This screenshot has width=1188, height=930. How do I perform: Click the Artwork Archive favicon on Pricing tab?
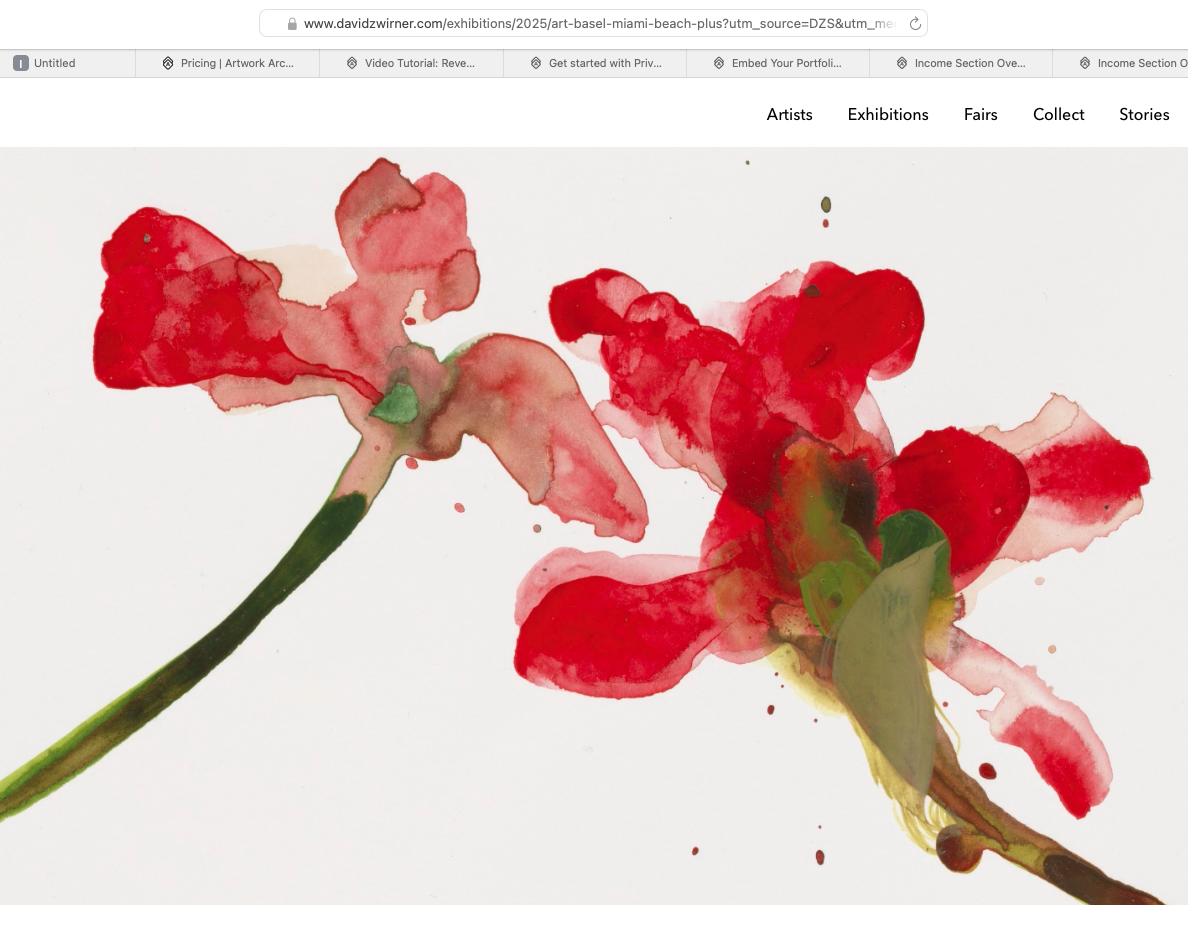tap(168, 63)
